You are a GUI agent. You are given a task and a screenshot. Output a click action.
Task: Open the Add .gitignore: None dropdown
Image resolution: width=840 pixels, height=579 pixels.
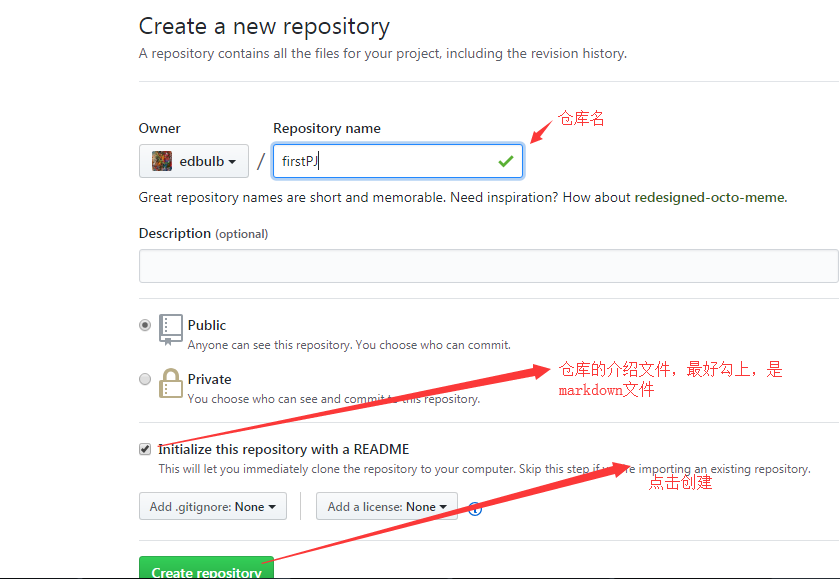coord(213,506)
